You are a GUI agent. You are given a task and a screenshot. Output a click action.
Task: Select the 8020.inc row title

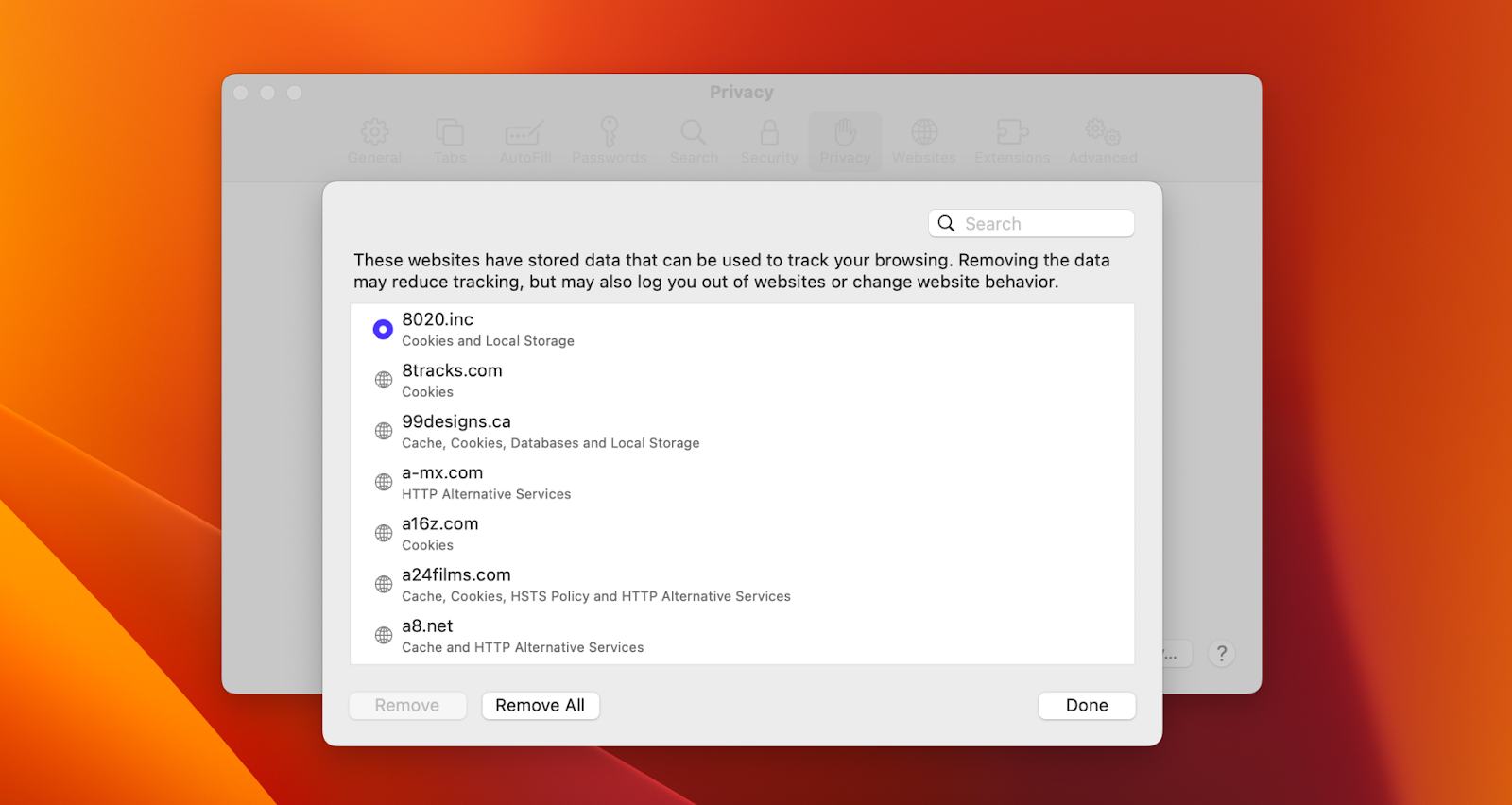click(x=438, y=319)
